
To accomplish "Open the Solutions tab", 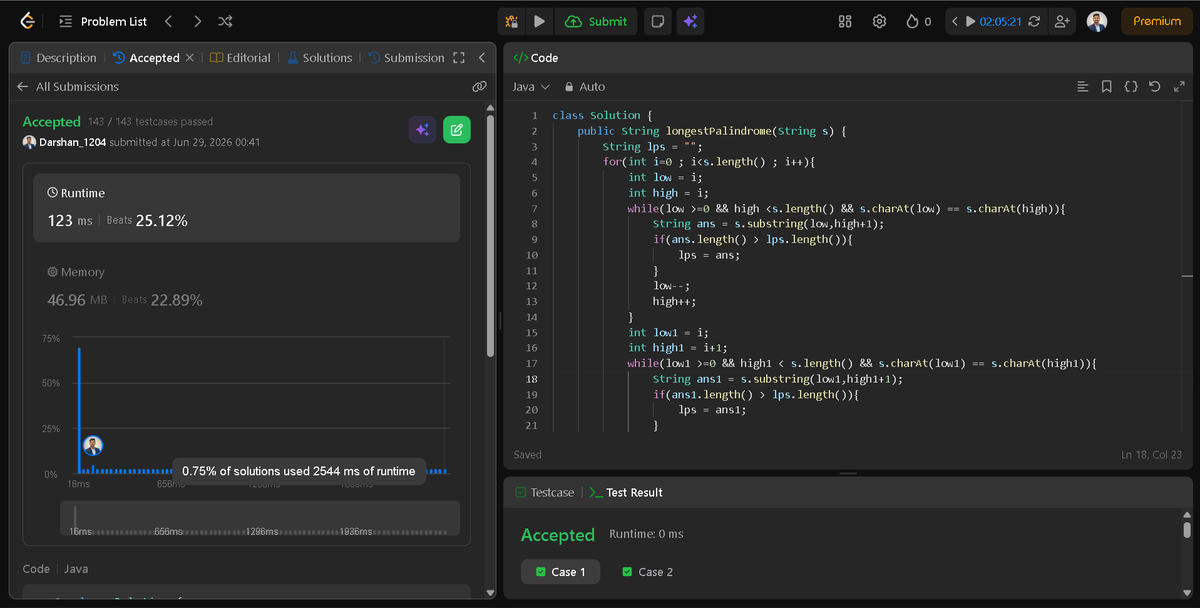I will tap(319, 58).
